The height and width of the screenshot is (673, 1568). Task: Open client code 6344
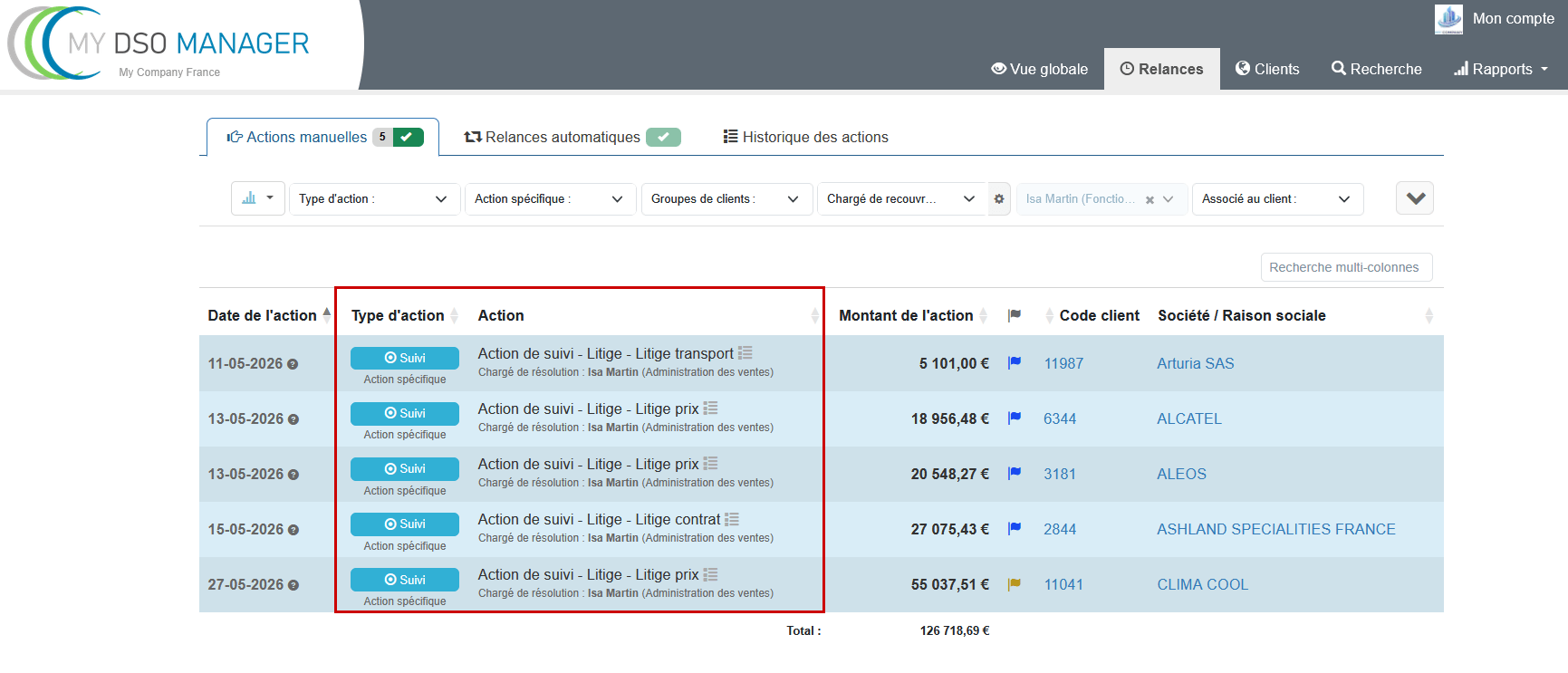click(x=1060, y=418)
